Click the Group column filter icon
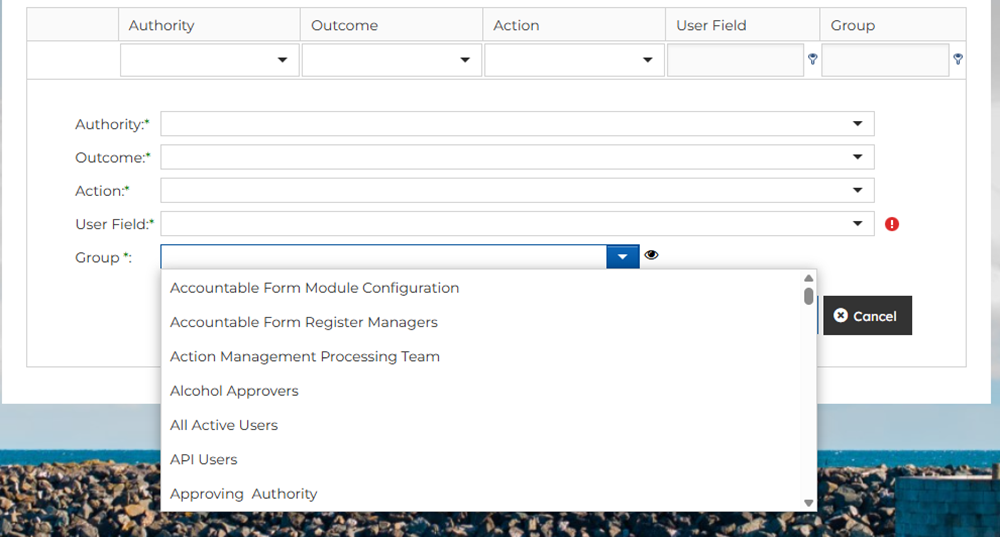1000x537 pixels. point(958,60)
